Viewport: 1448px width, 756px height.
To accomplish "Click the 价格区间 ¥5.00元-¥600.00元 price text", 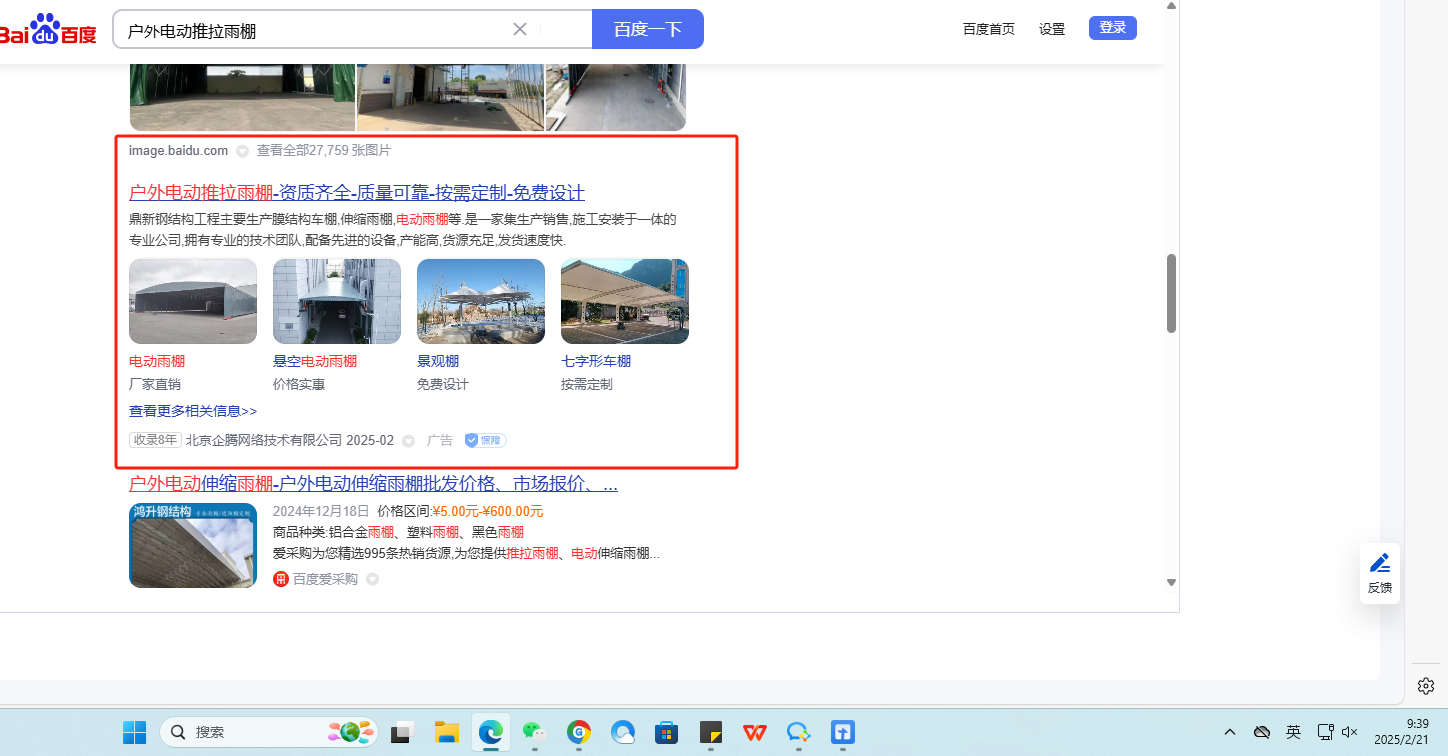I will click(x=460, y=512).
